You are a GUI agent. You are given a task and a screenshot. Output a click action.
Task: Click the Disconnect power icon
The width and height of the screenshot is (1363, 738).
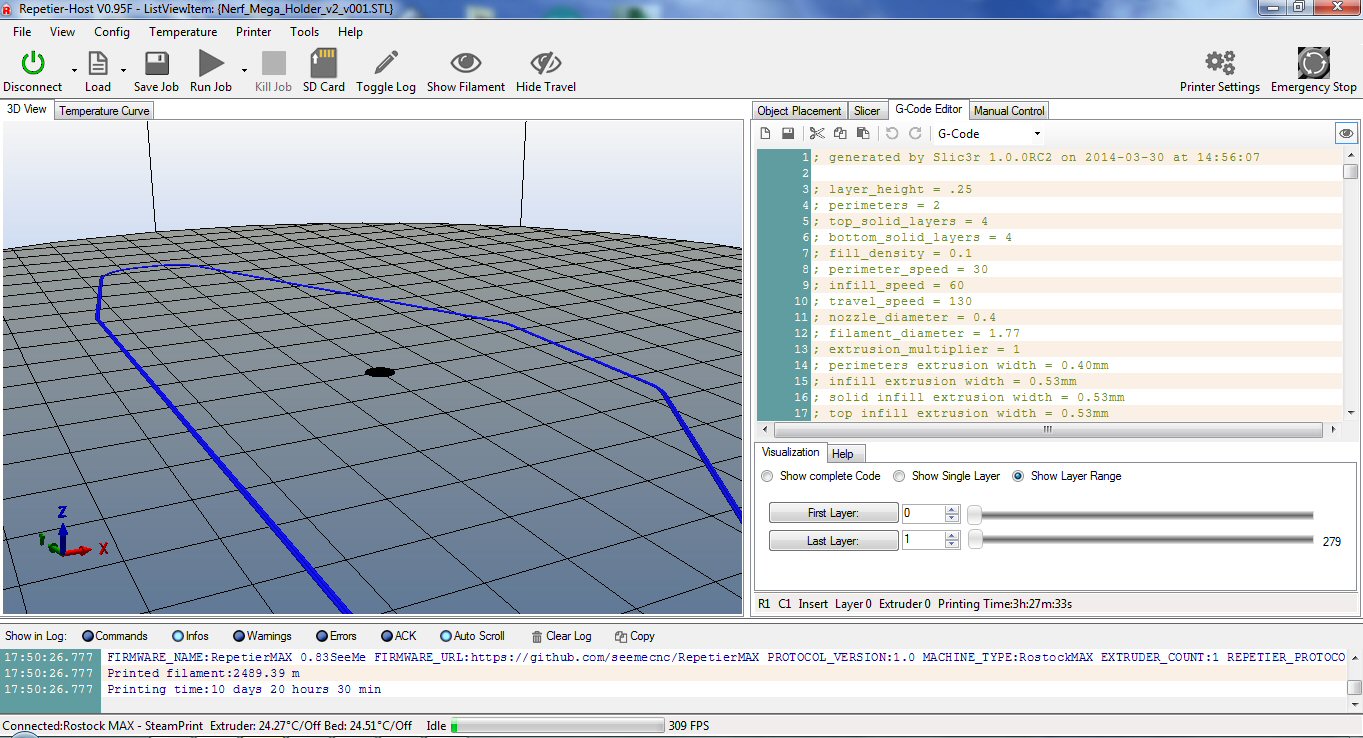point(33,64)
